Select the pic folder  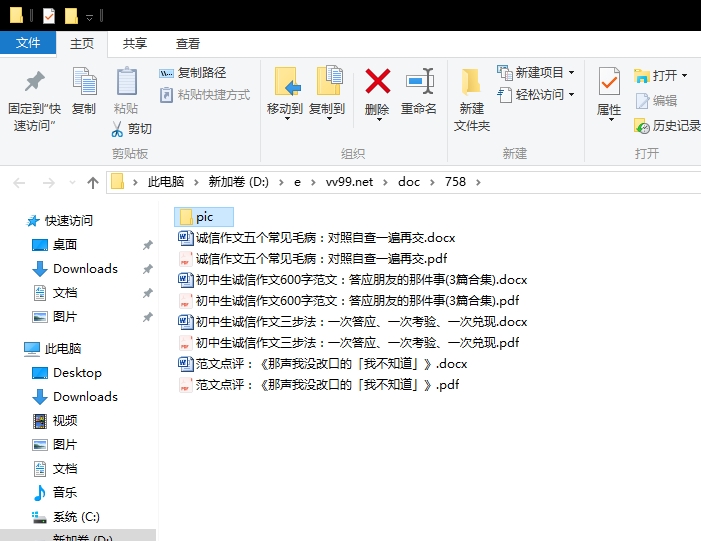tap(204, 217)
